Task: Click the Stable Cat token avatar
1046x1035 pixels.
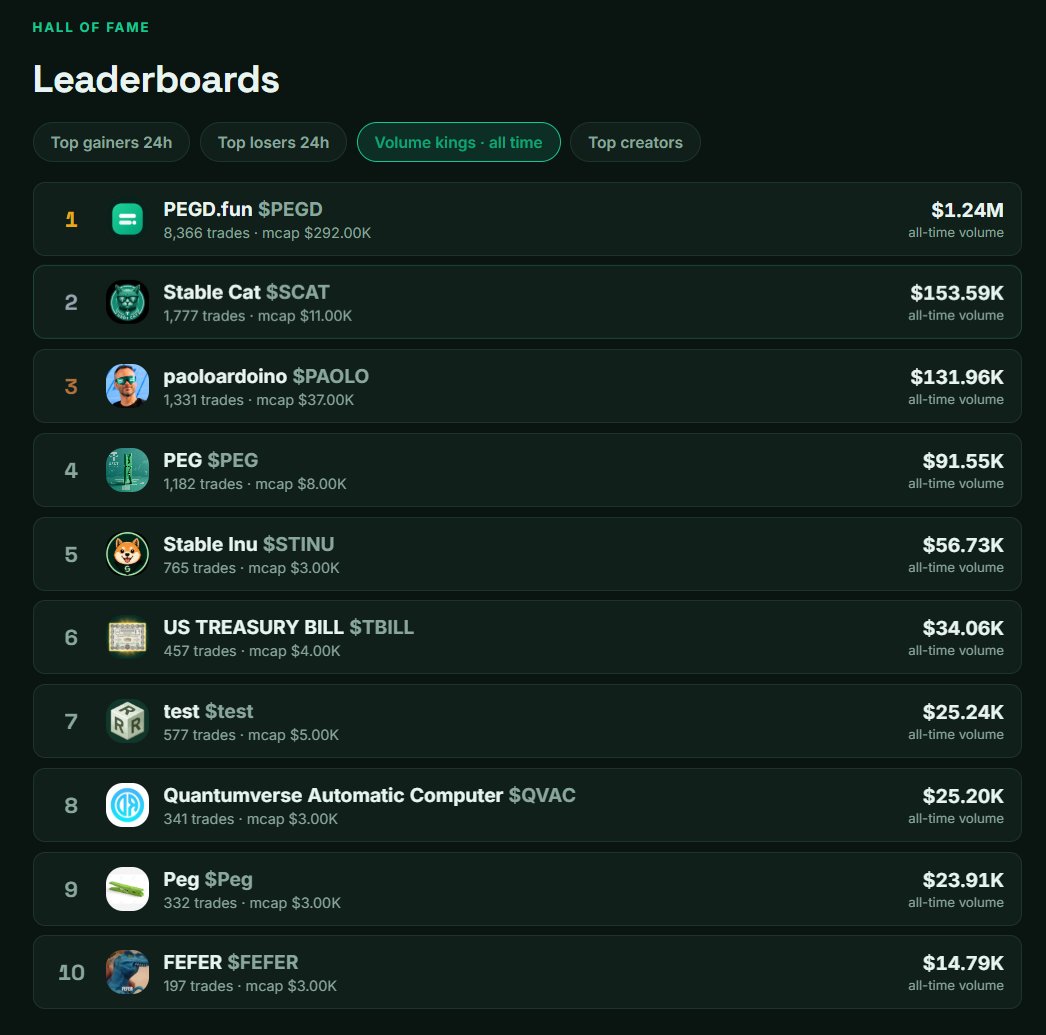Action: [127, 302]
